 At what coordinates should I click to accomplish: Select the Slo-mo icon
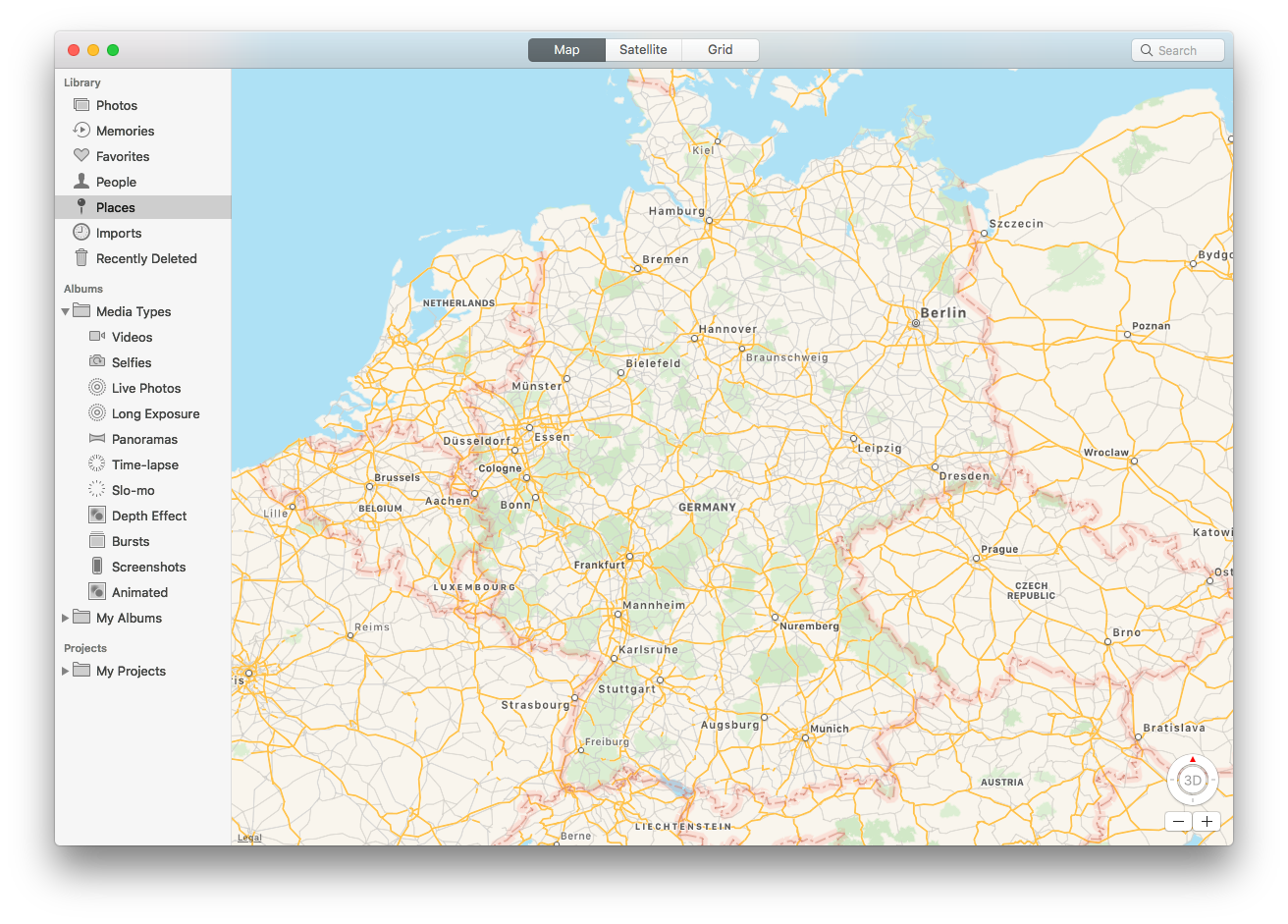[97, 490]
